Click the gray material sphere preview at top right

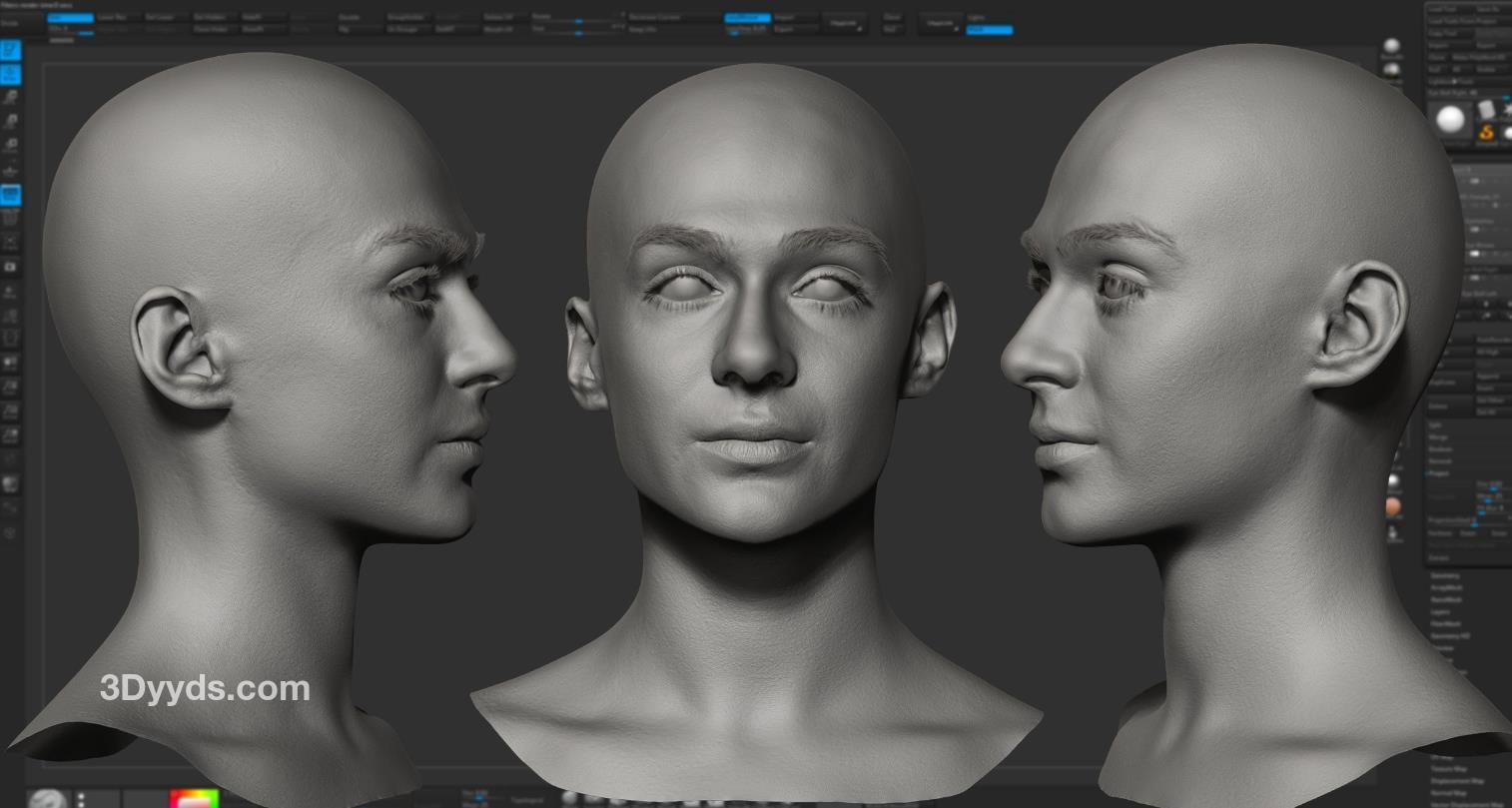[1391, 47]
